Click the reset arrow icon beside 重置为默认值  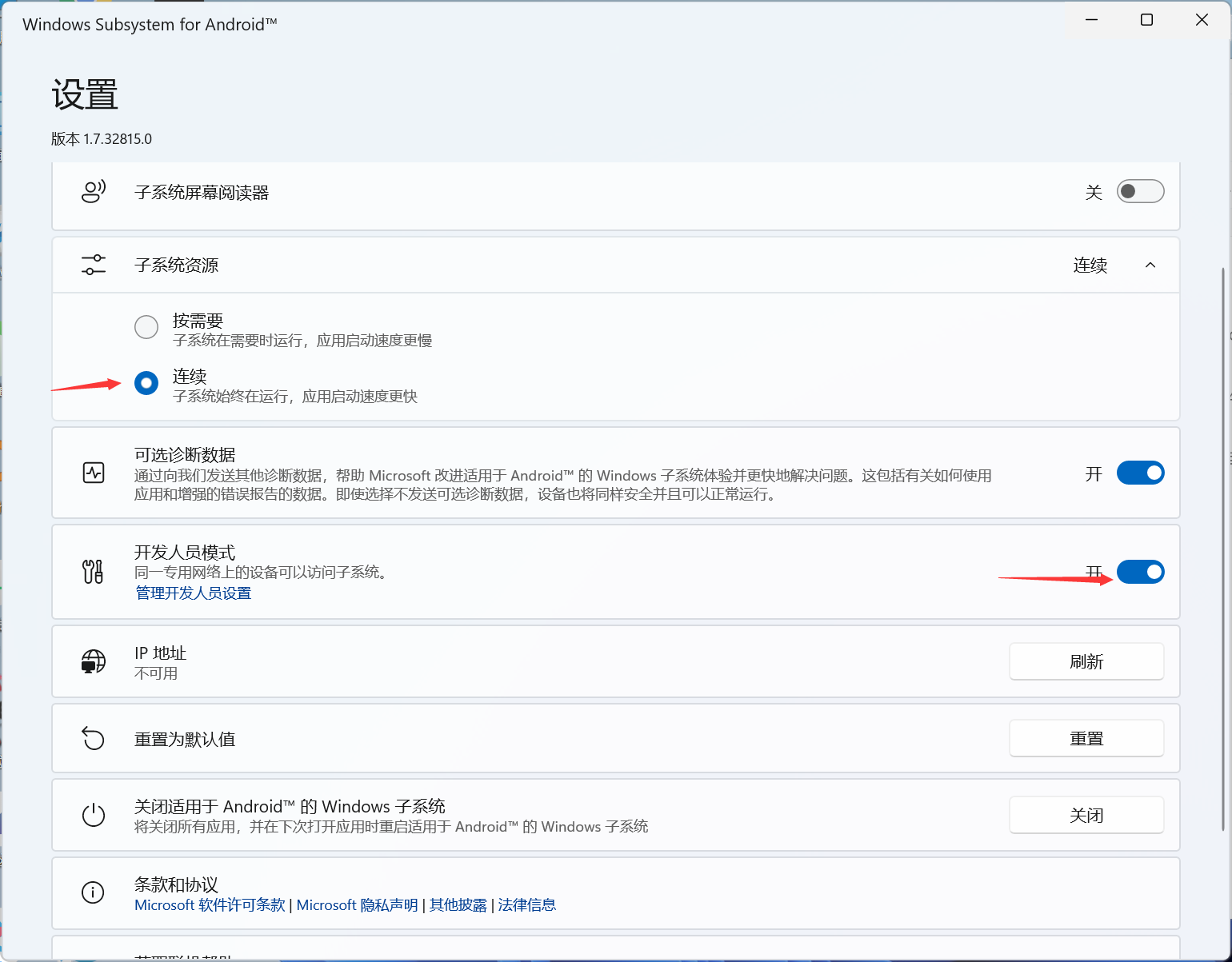pyautogui.click(x=94, y=738)
